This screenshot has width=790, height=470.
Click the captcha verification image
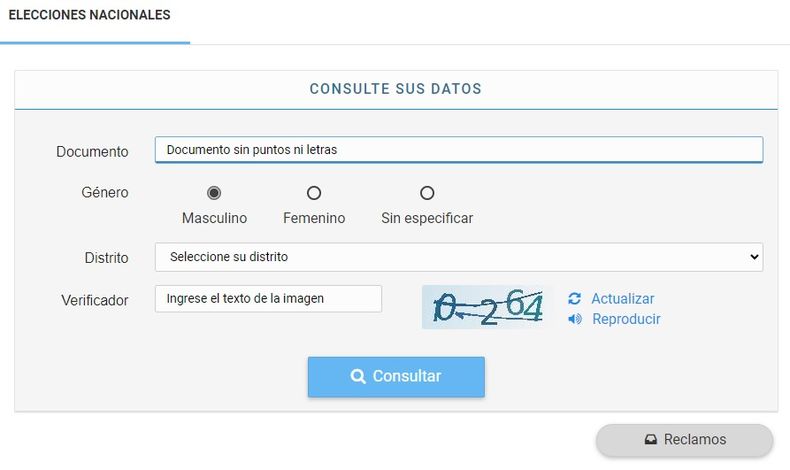(x=487, y=308)
